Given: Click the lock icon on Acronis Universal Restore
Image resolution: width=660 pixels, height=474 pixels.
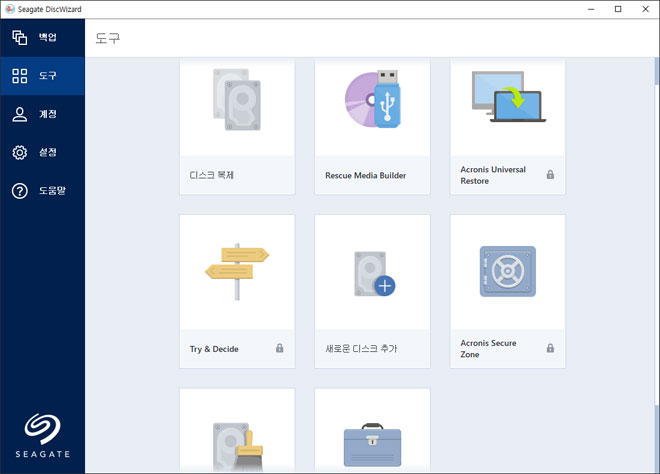Looking at the screenshot, I should tap(550, 175).
